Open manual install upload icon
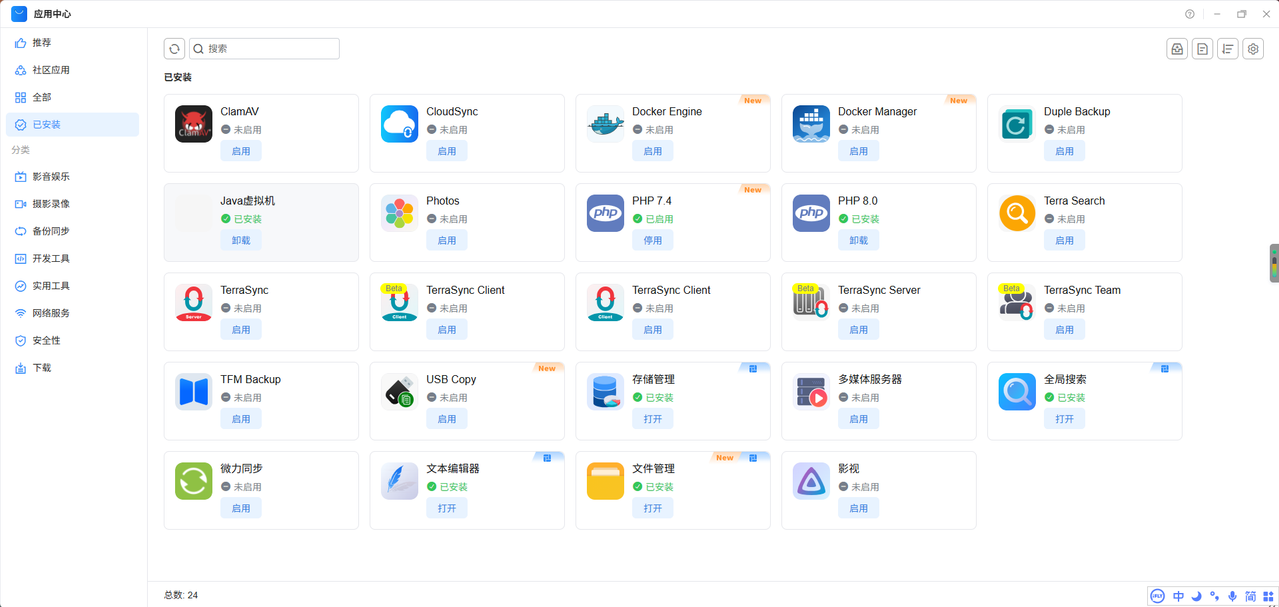Screen dimensions: 1279x607 click(x=1177, y=49)
